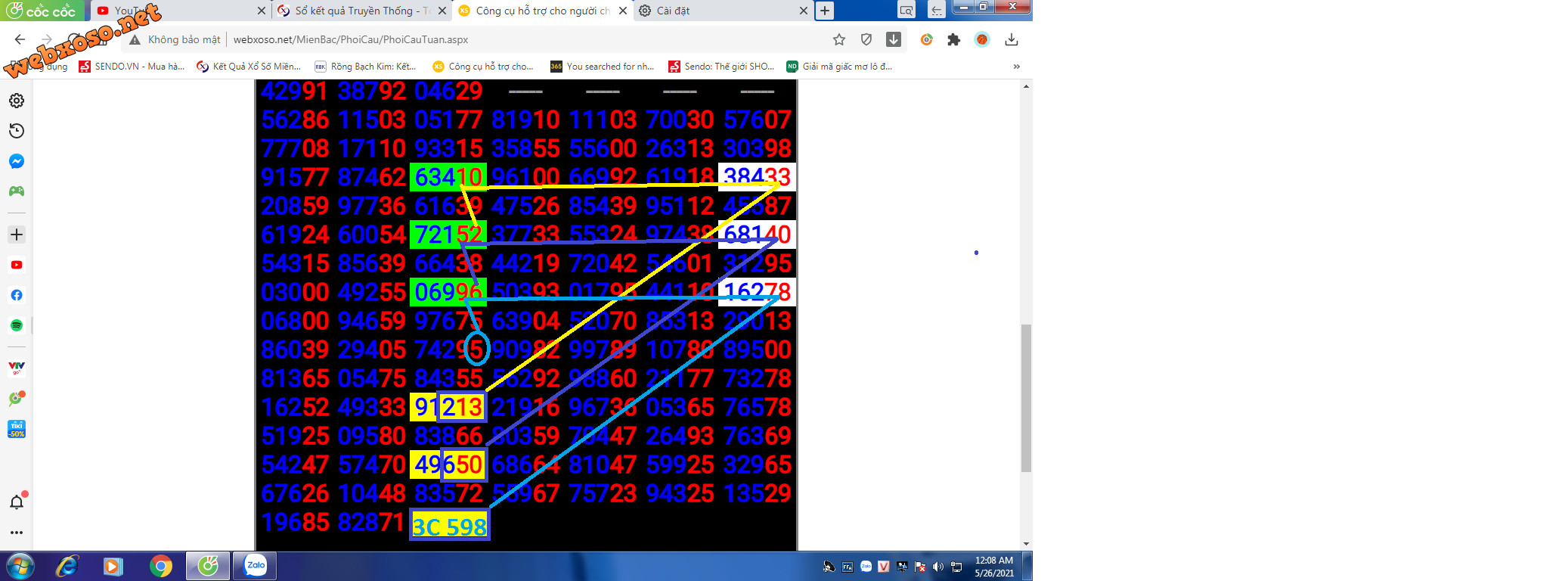
Task: Click the scrollbar up arrow
Action: click(x=1026, y=86)
